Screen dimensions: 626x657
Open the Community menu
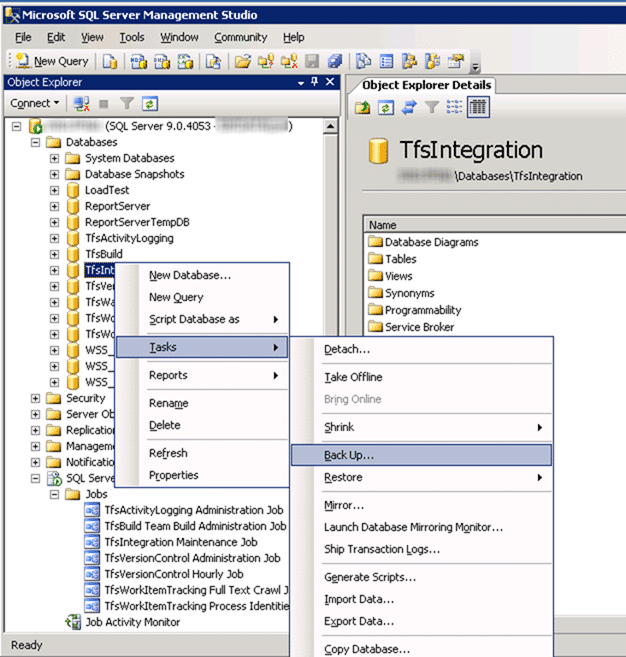point(241,37)
